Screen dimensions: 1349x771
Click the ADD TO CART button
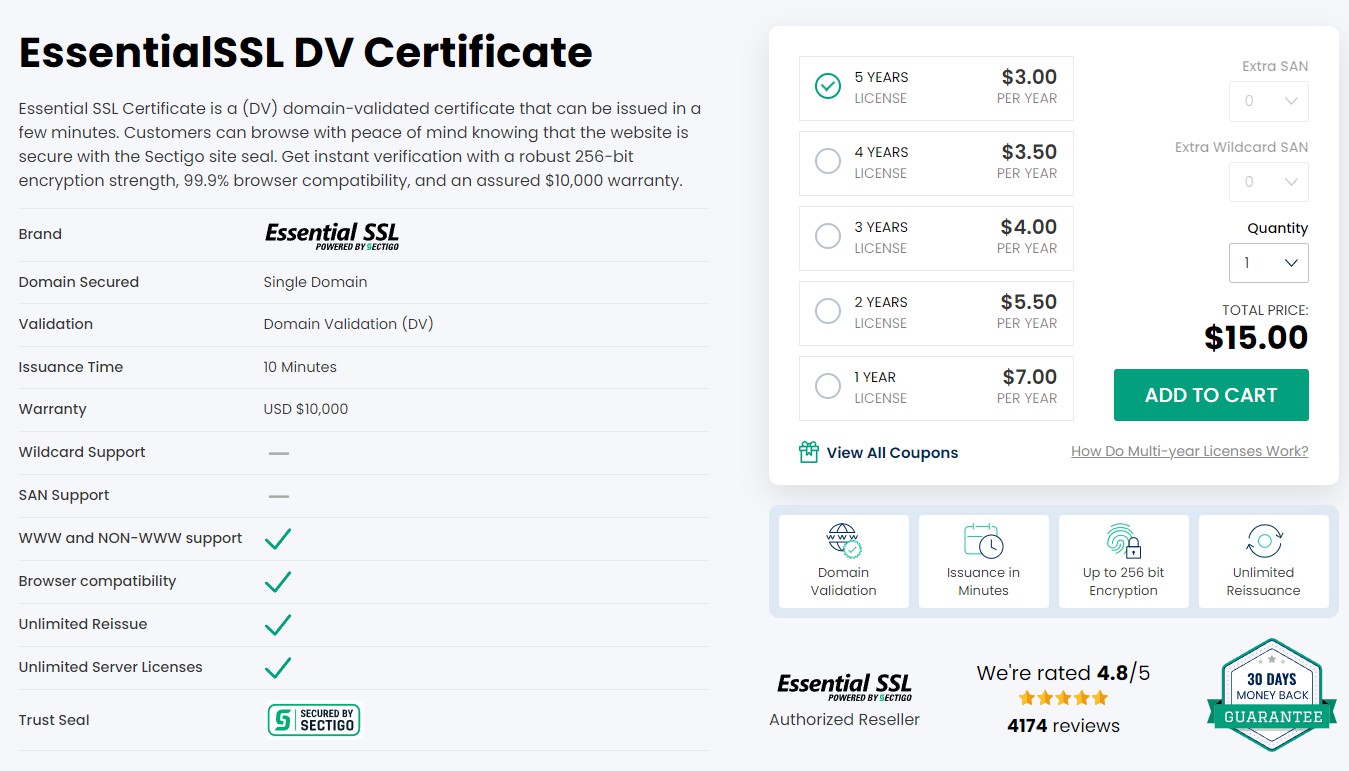1211,395
